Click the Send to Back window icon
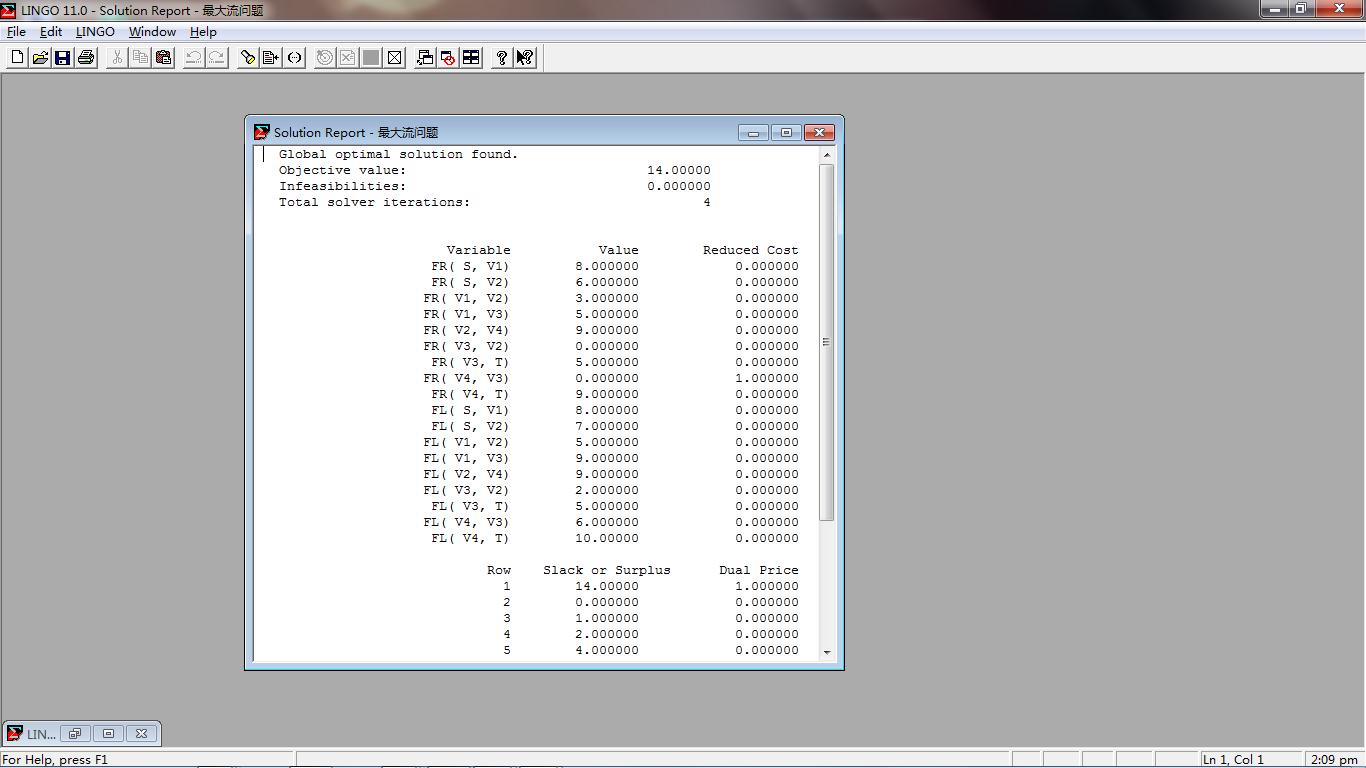 (x=425, y=58)
